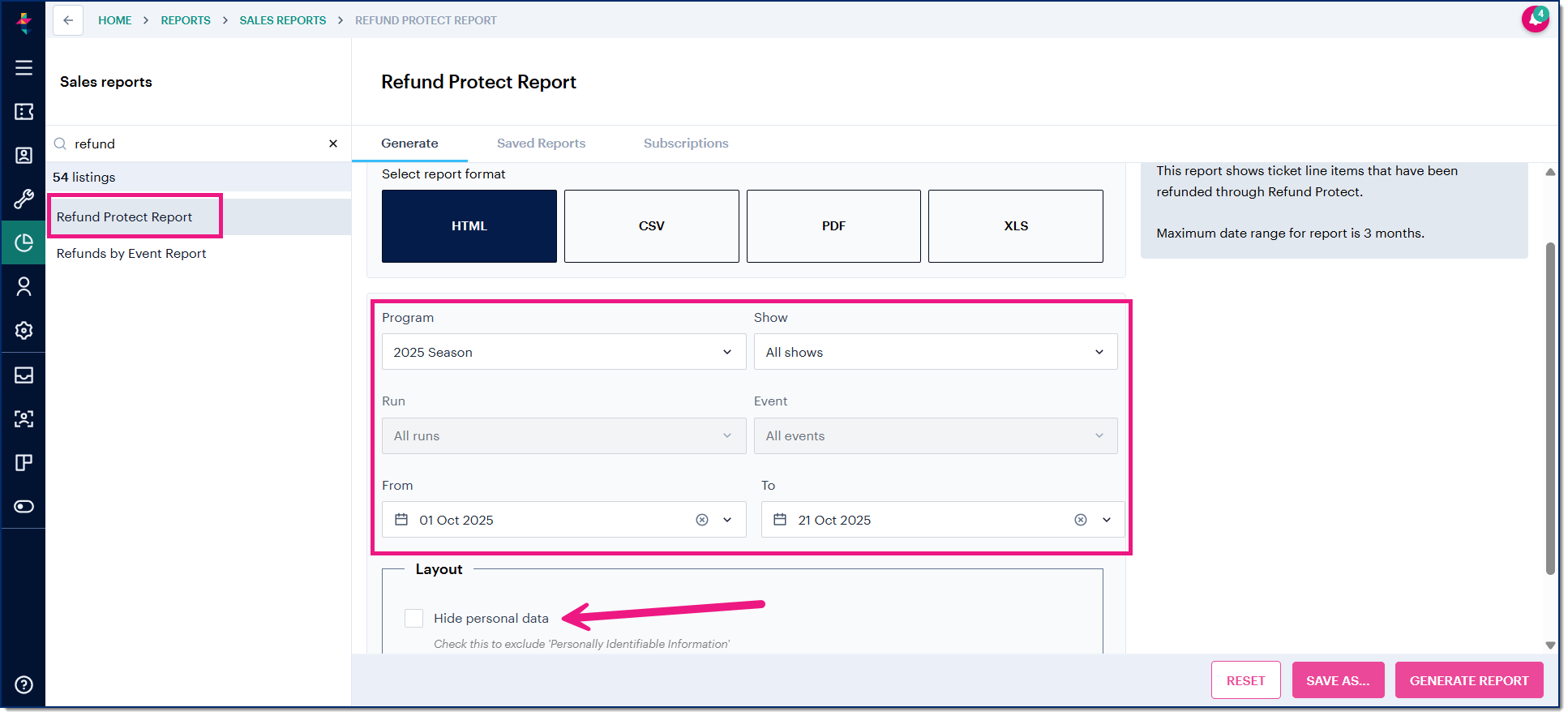Click the refund search input field
The width and height of the screenshot is (1568, 716).
(x=199, y=144)
